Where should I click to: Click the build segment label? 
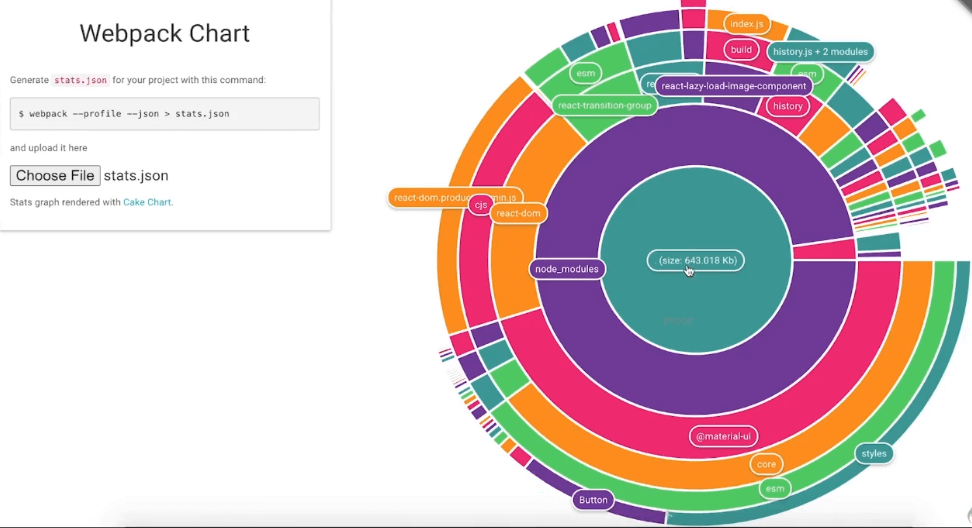coord(741,50)
